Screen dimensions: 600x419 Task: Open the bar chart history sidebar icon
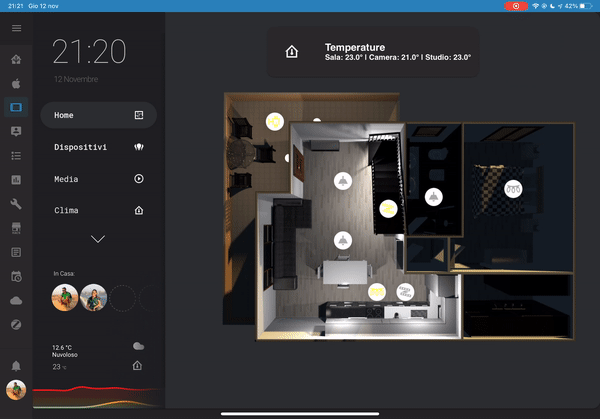(x=16, y=180)
